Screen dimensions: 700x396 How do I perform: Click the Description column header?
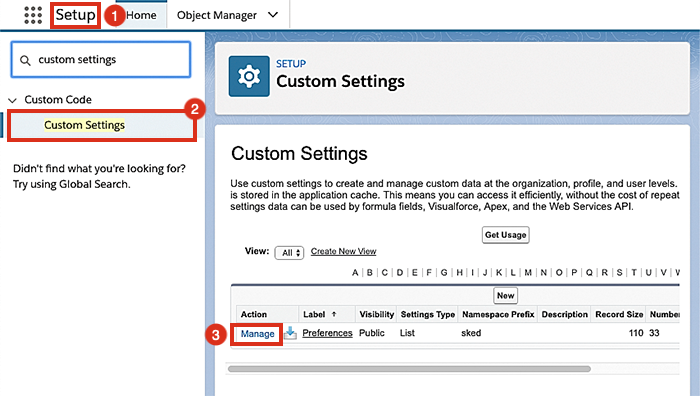564,314
